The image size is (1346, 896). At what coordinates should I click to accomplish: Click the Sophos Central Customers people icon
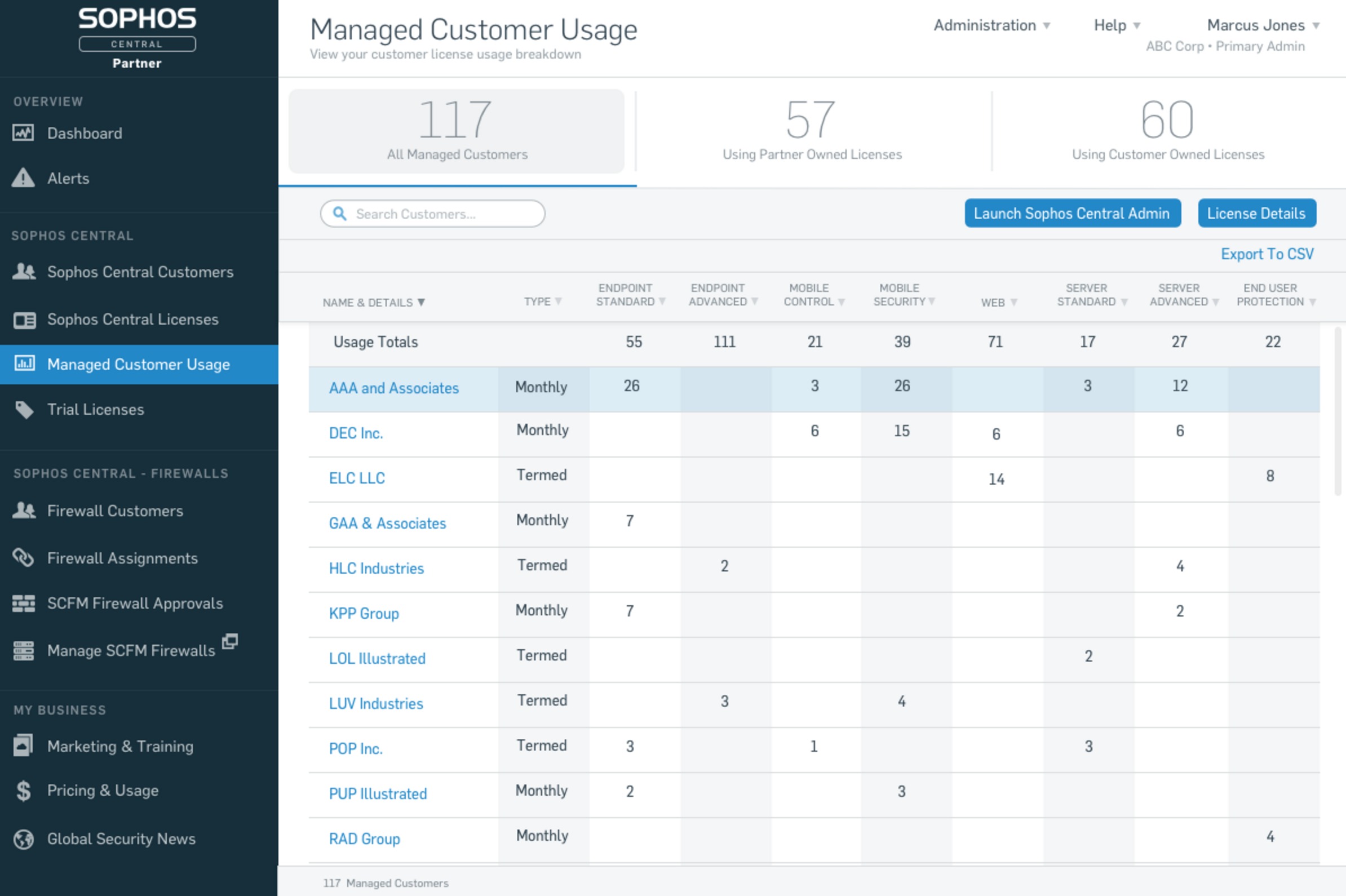point(24,272)
